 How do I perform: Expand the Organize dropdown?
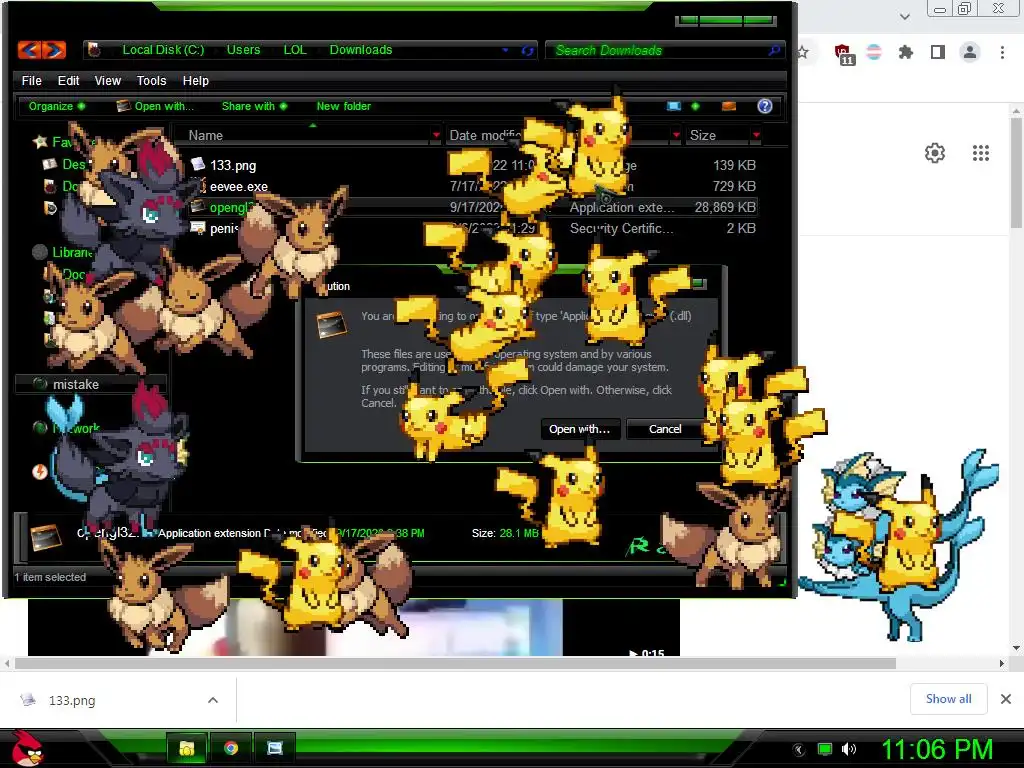[56, 106]
